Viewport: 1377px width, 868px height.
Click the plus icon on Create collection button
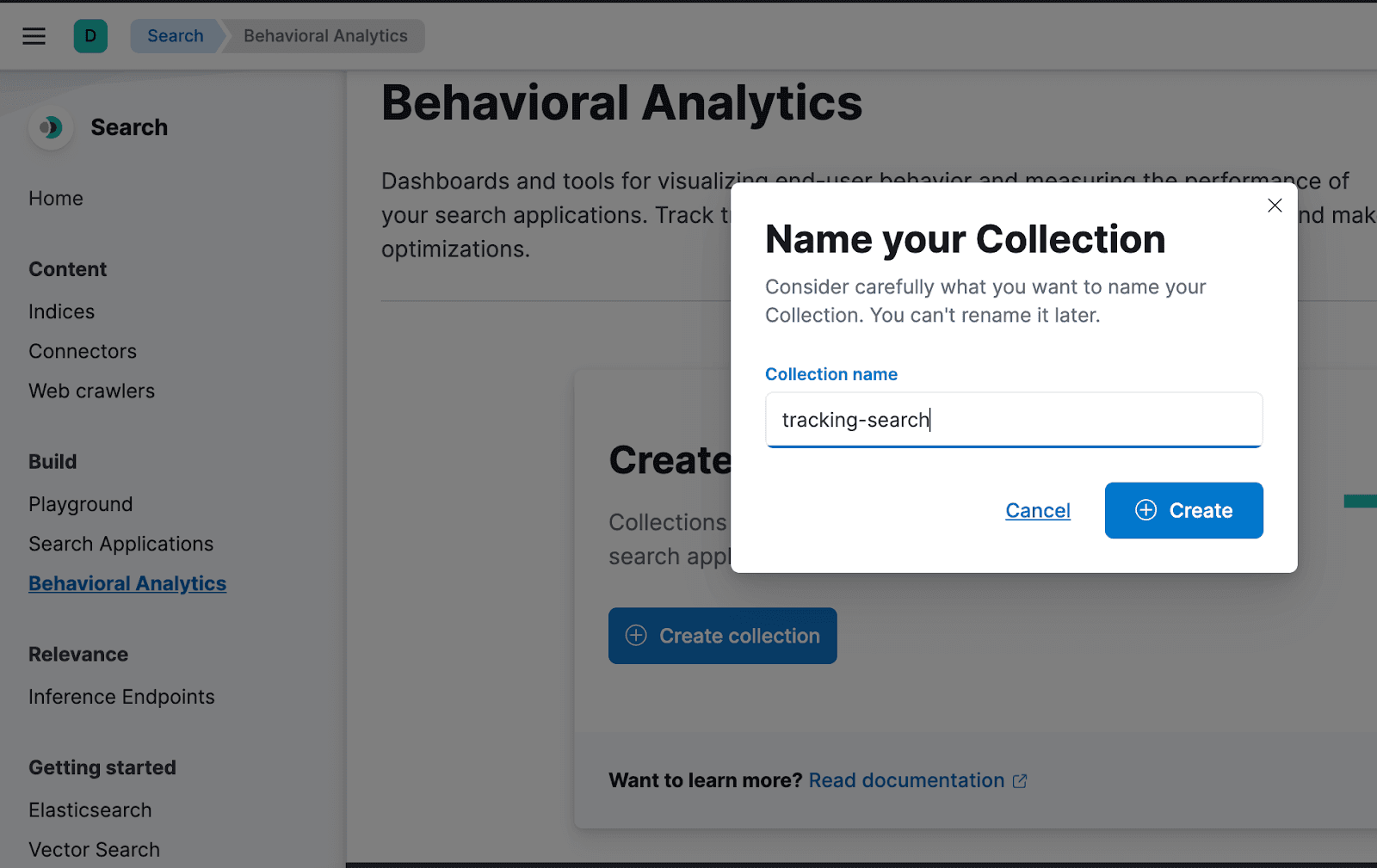[636, 635]
